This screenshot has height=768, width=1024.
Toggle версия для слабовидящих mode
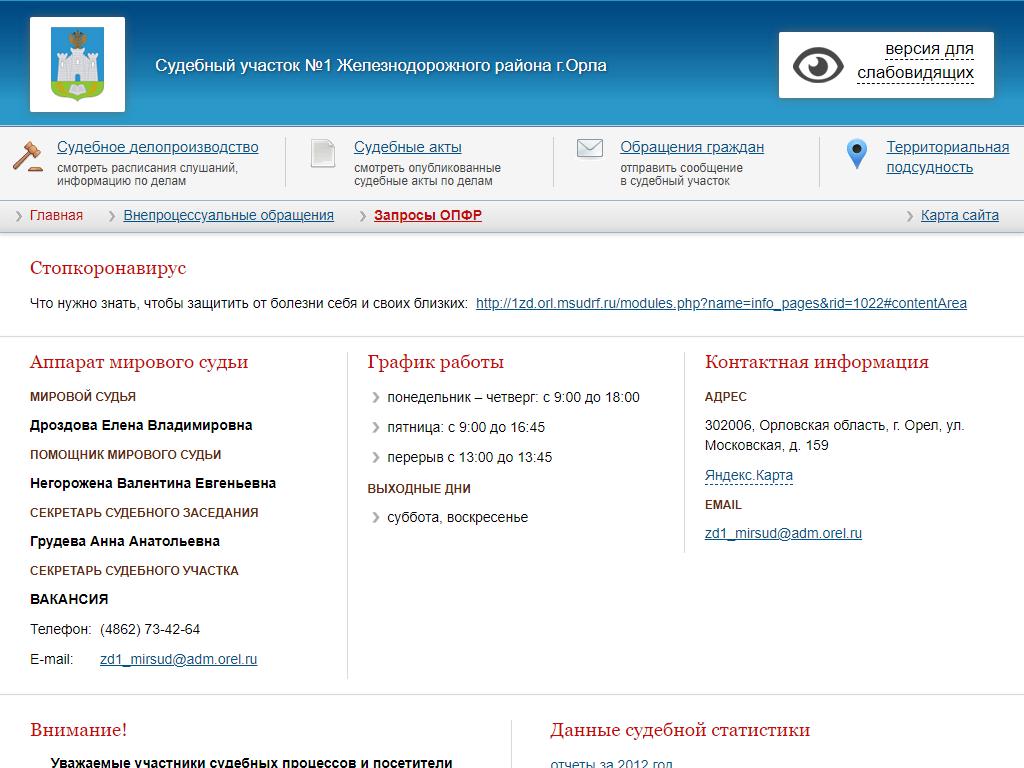tap(915, 61)
